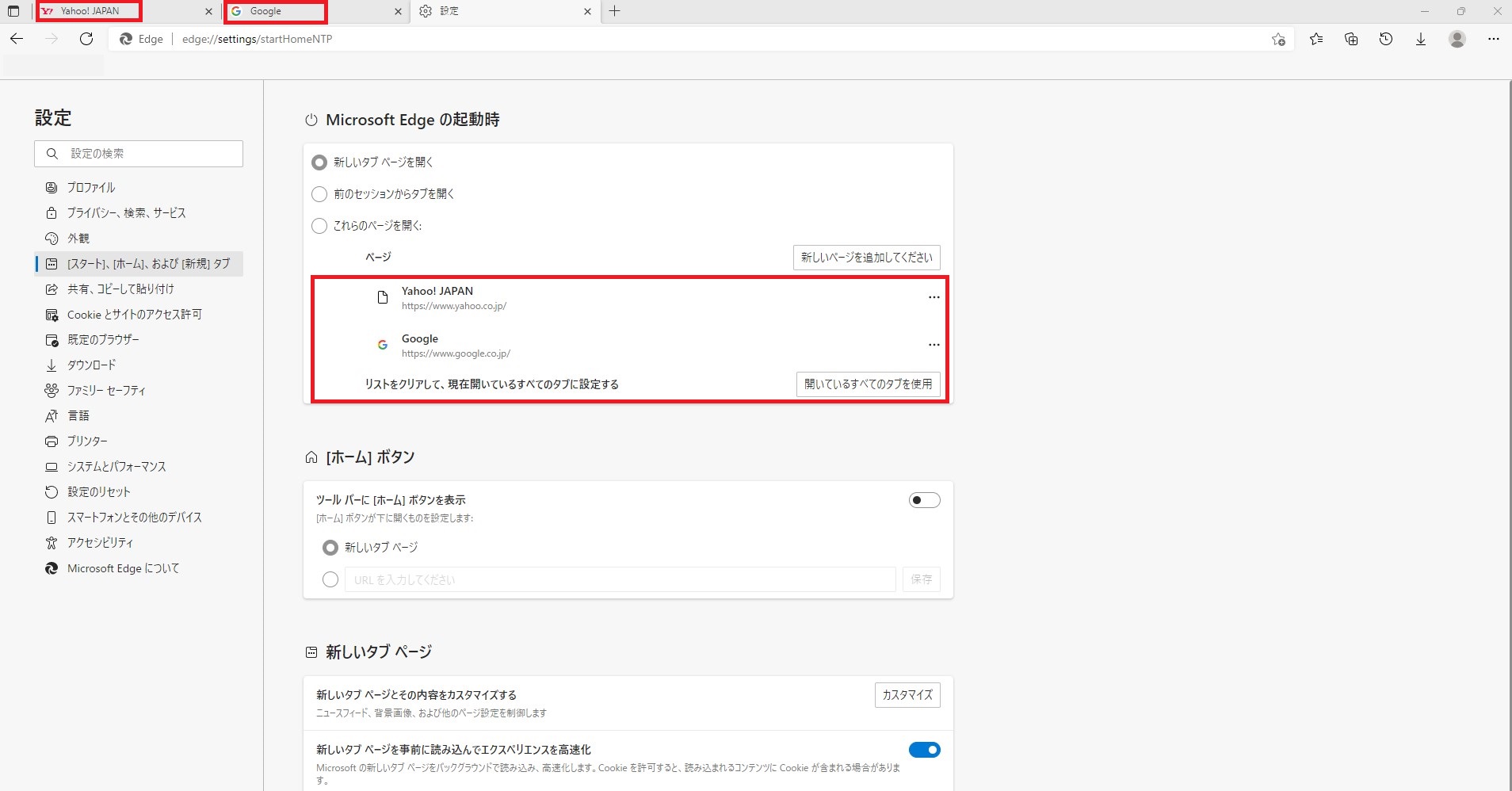Open アクセシビリティ settings
This screenshot has width=1512, height=791.
coord(139,543)
